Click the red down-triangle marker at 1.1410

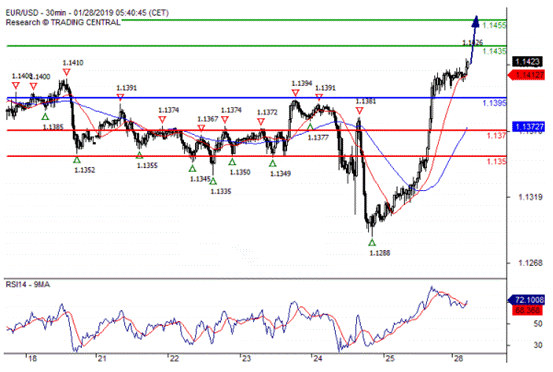click(66, 72)
